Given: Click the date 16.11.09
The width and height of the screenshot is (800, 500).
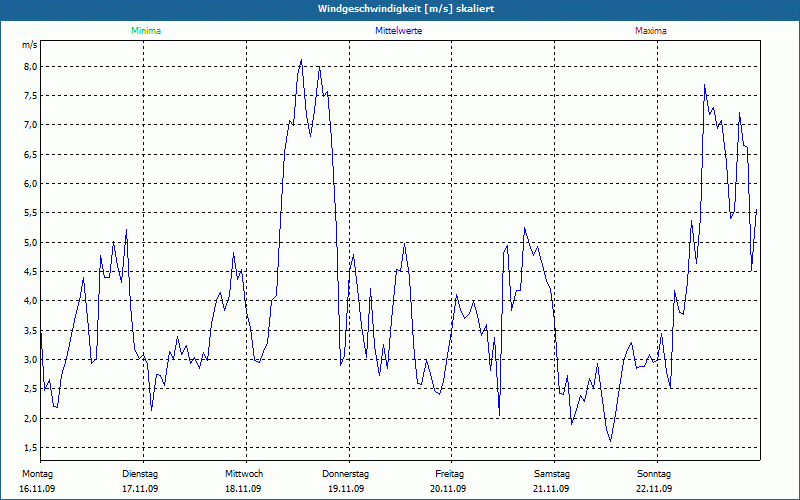Looking at the screenshot, I should click(x=37, y=489).
